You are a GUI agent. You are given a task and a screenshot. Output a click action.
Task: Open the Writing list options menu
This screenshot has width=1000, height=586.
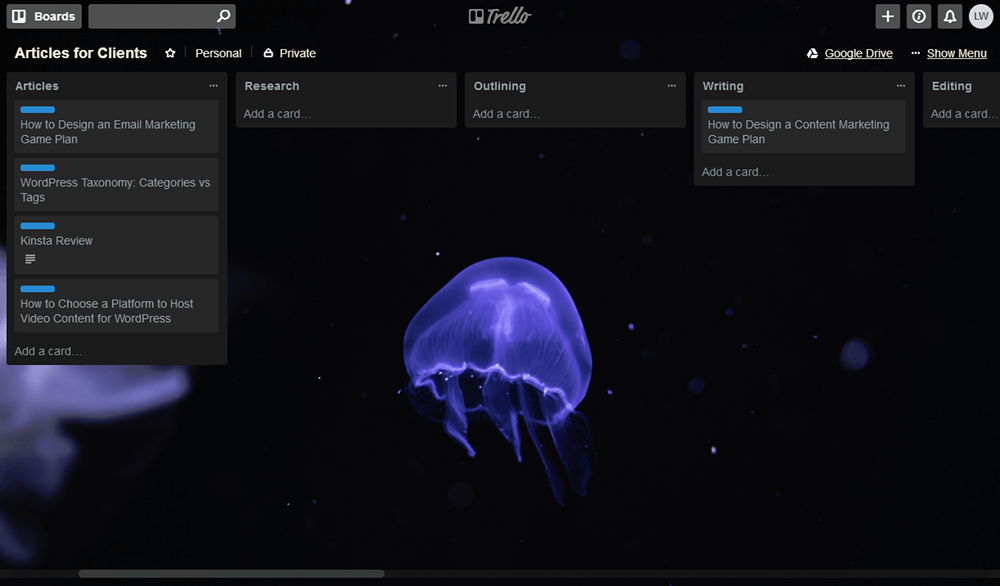[901, 85]
